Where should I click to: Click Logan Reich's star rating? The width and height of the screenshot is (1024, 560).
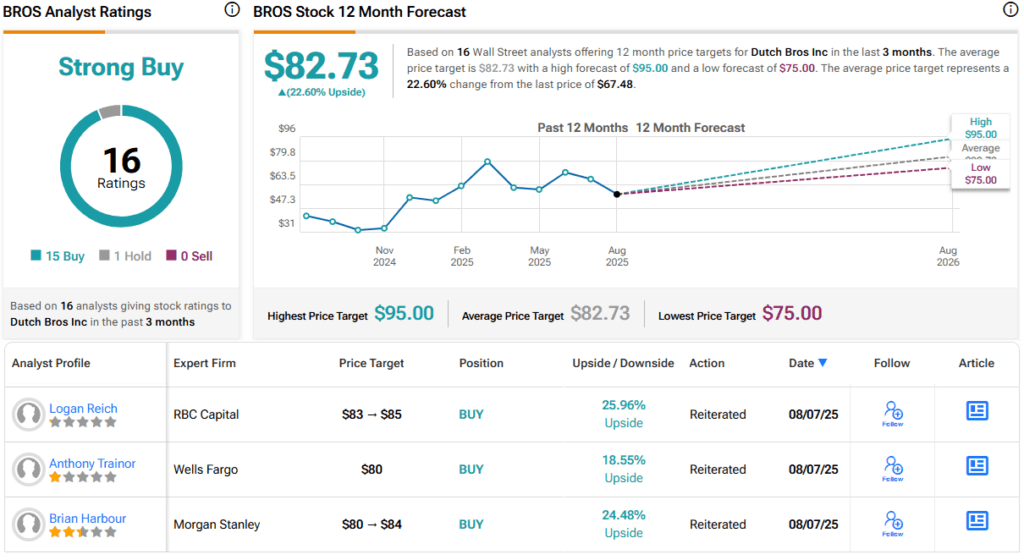(83, 422)
